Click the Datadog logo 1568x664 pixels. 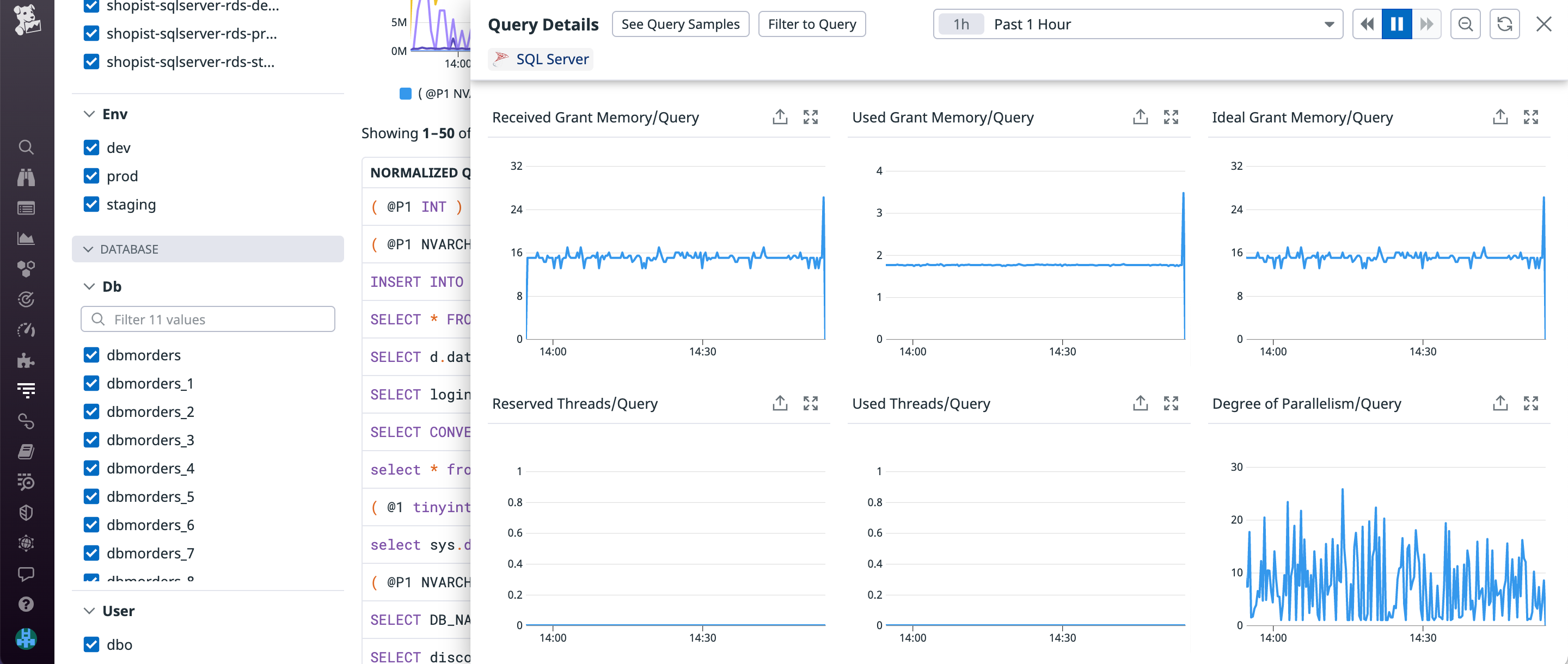(26, 20)
